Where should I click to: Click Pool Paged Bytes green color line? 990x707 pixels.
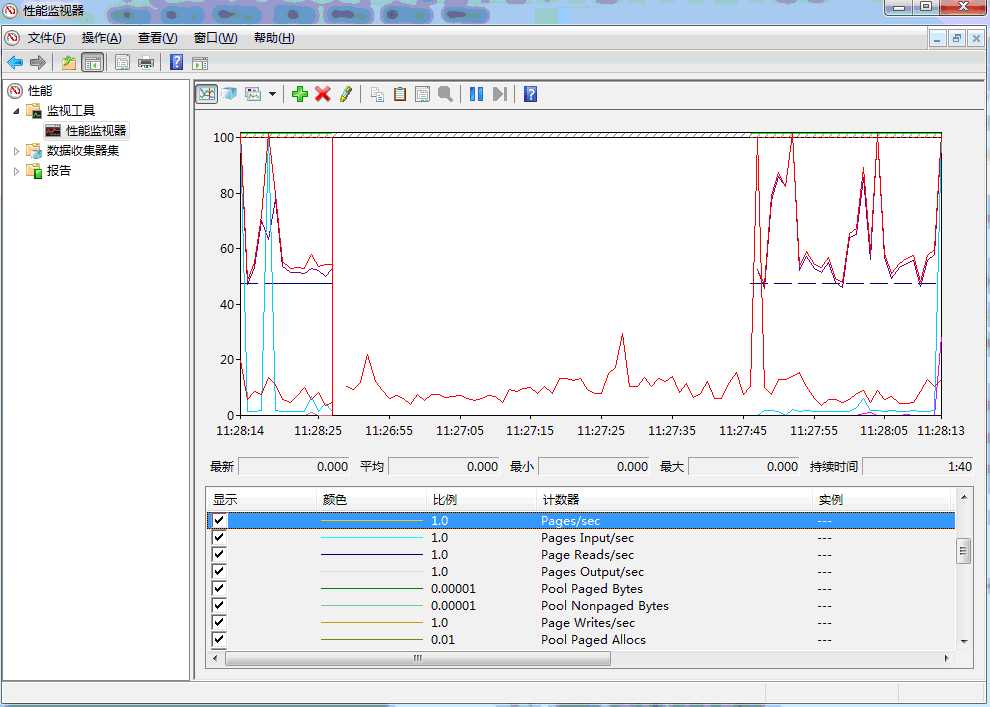(x=372, y=589)
